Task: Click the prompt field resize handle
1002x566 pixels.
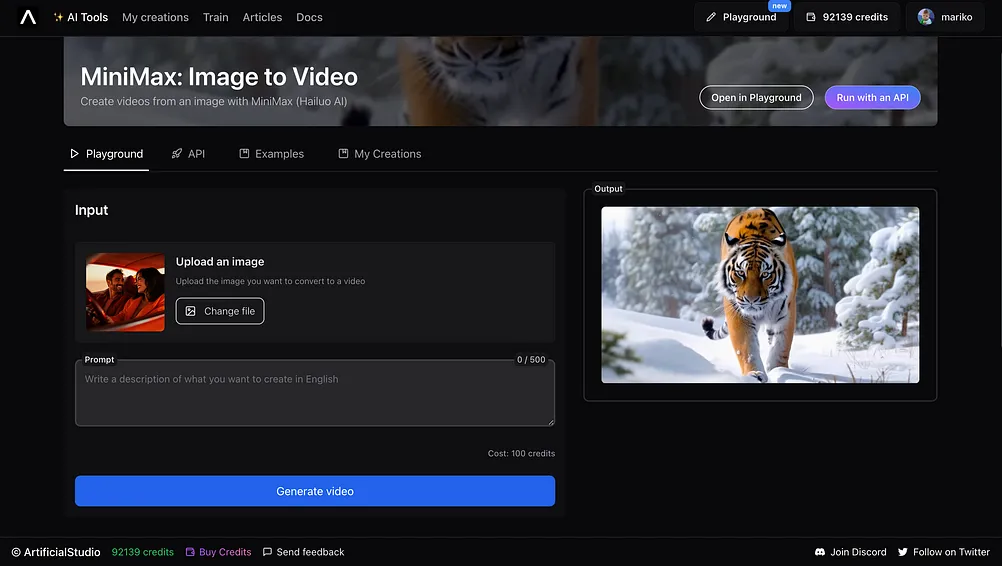Action: (x=551, y=422)
